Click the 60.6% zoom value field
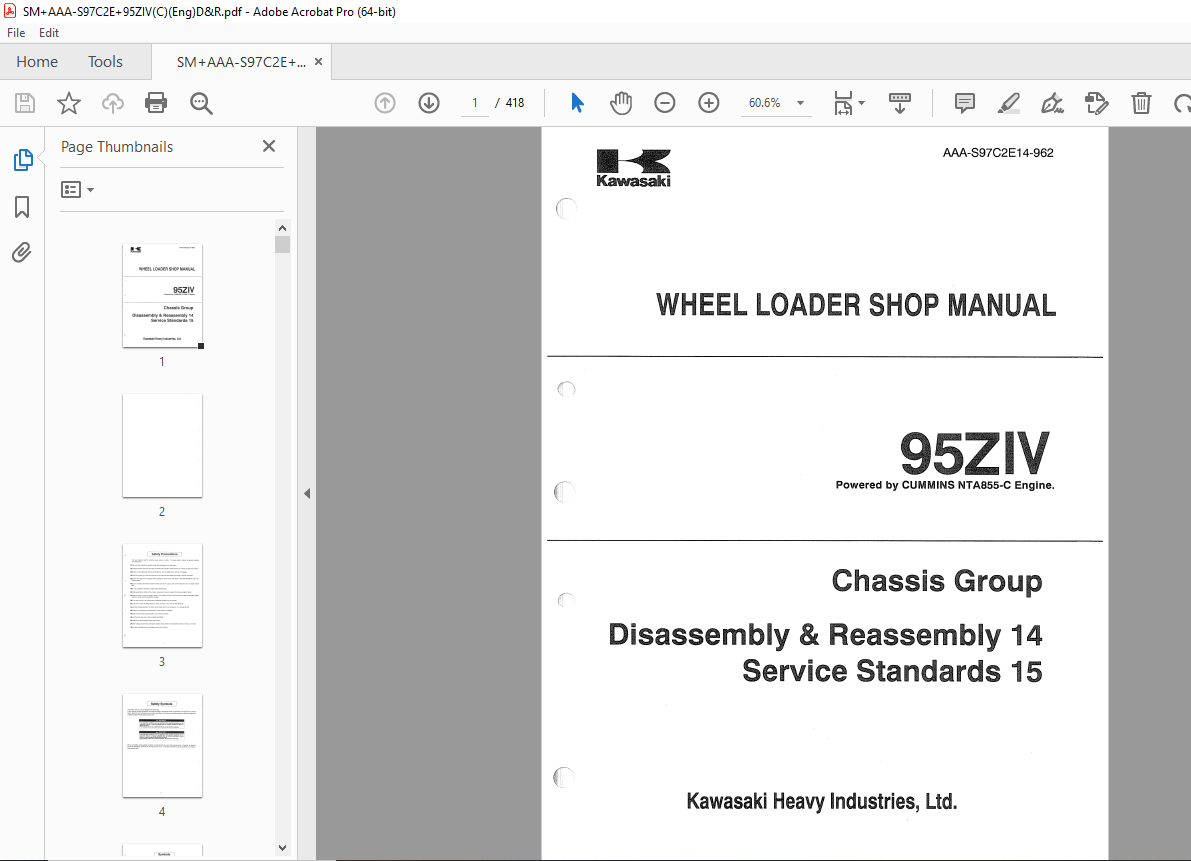This screenshot has height=861, width=1191. click(x=765, y=102)
